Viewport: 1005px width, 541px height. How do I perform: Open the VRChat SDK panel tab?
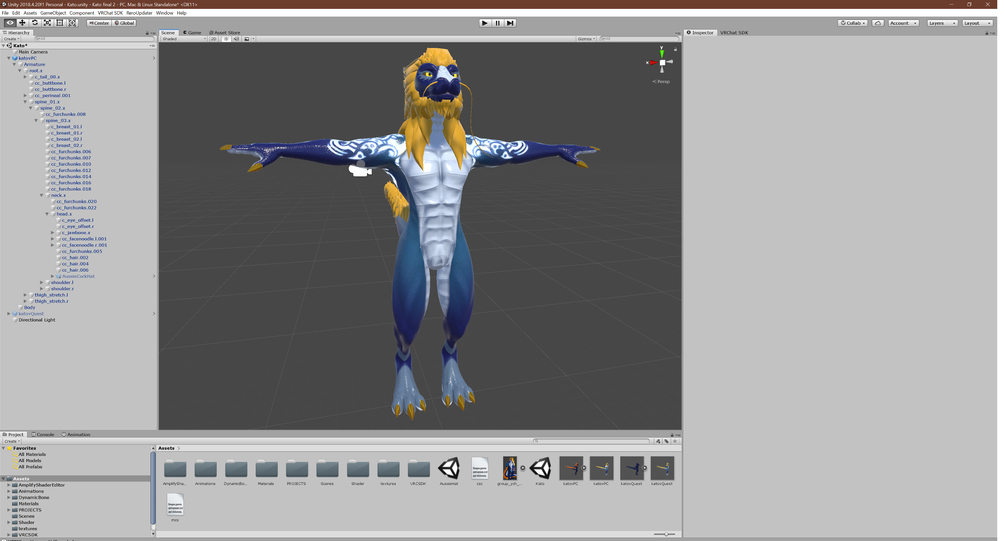click(x=734, y=32)
